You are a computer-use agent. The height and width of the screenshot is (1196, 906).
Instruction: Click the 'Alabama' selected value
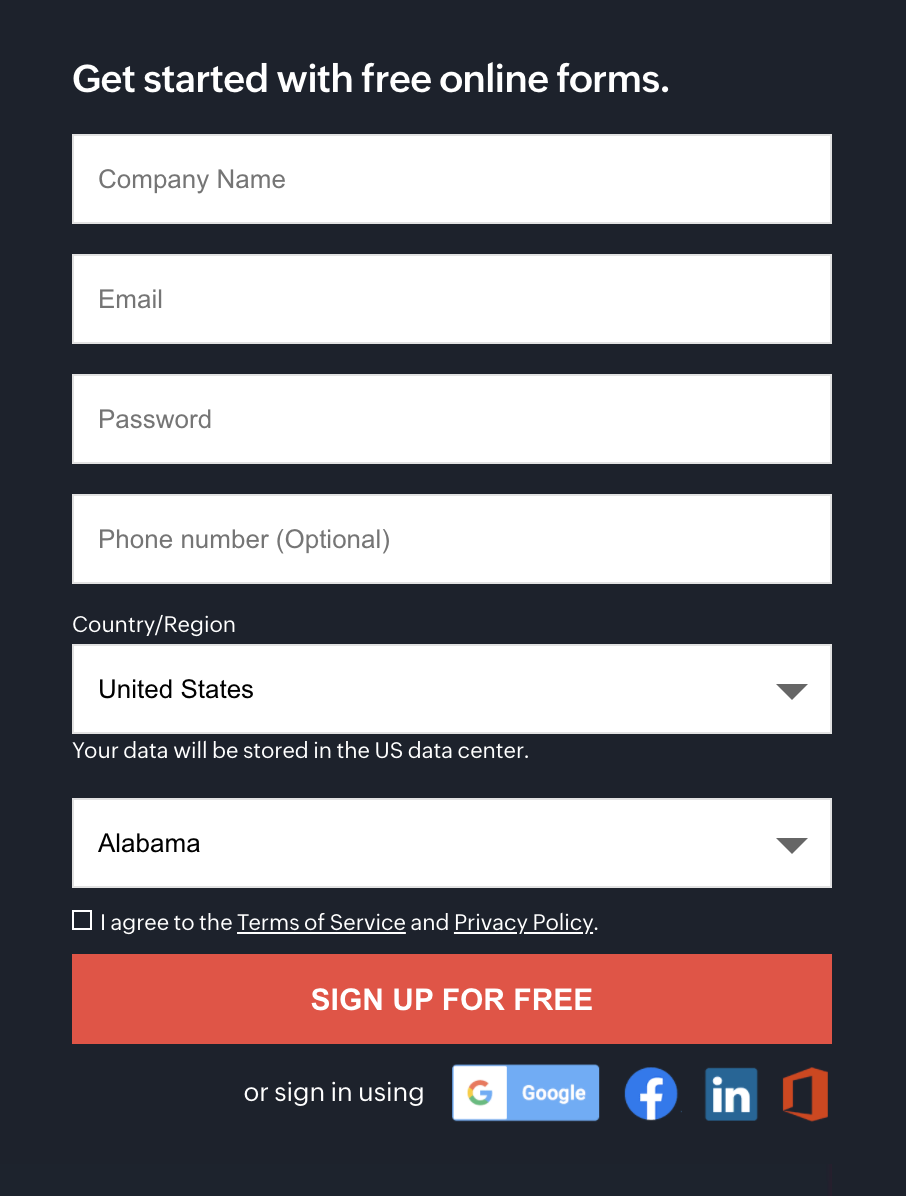(149, 843)
